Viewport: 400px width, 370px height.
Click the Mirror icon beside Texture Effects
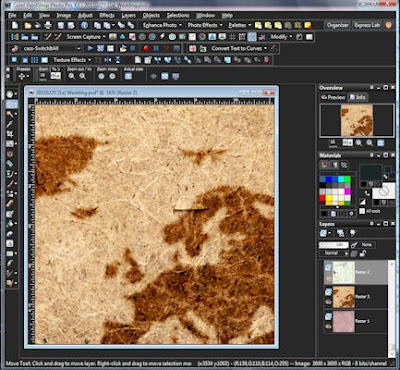coord(108,60)
